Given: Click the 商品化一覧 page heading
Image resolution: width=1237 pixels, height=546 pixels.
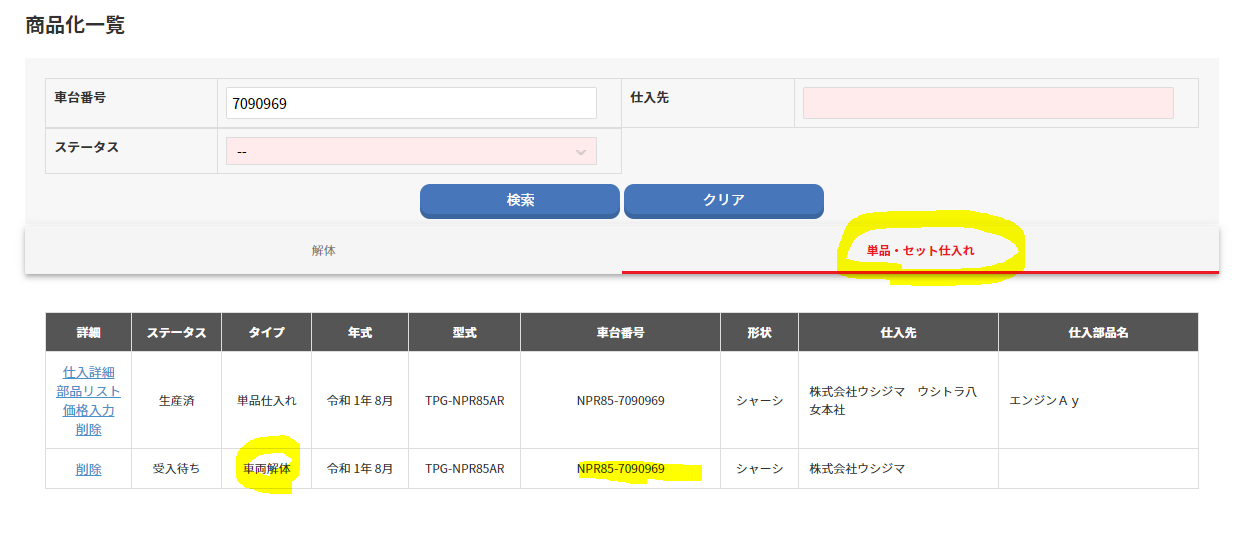Looking at the screenshot, I should (75, 26).
